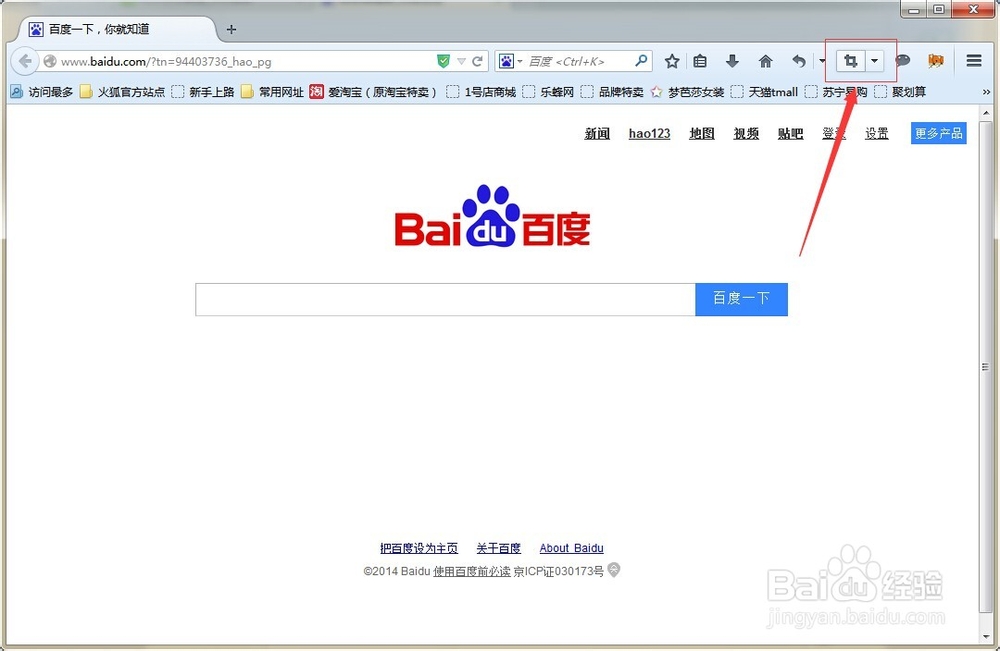
Task: Open 品牌特卖 bookmark
Action: [x=612, y=92]
